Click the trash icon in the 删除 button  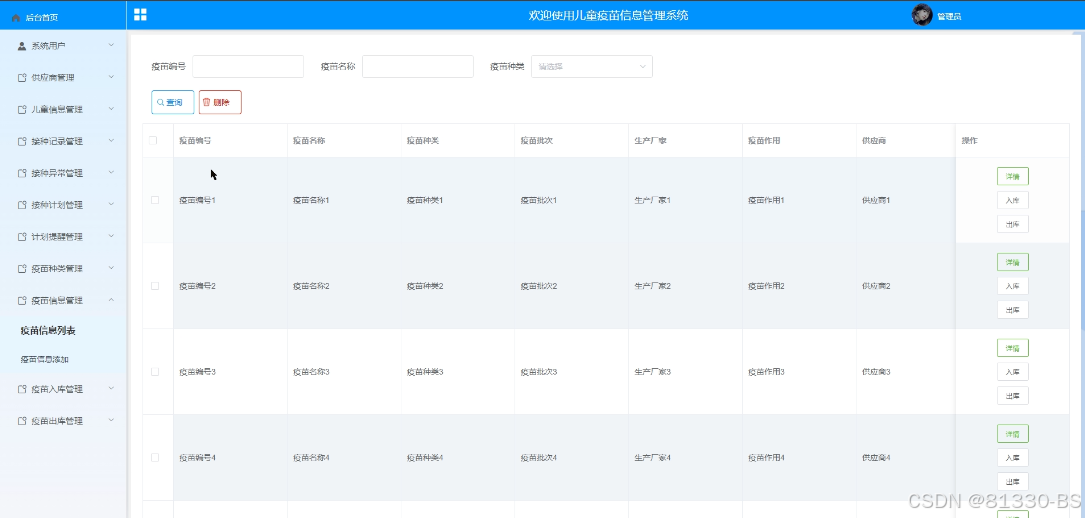point(206,102)
